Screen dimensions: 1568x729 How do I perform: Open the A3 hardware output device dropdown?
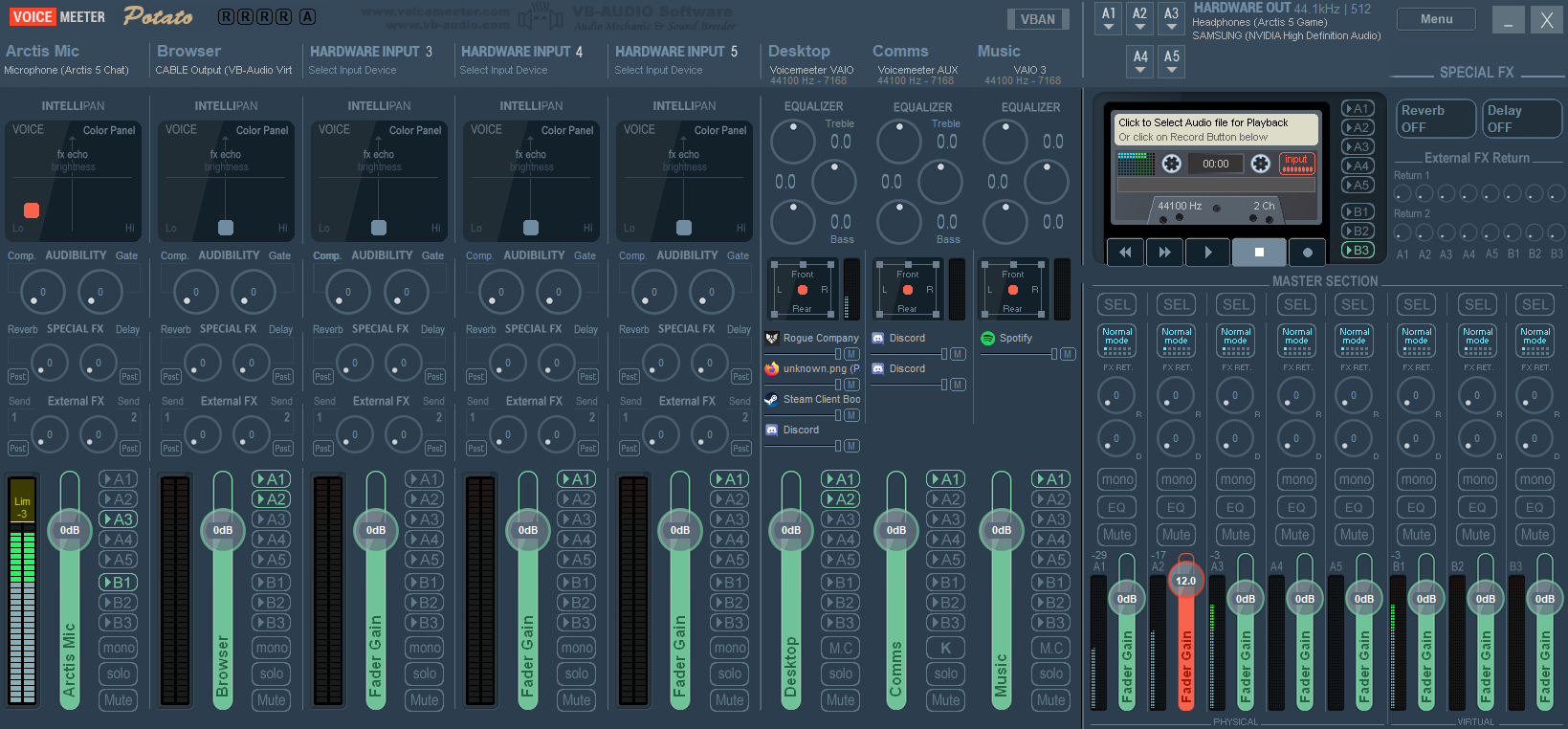(1171, 17)
